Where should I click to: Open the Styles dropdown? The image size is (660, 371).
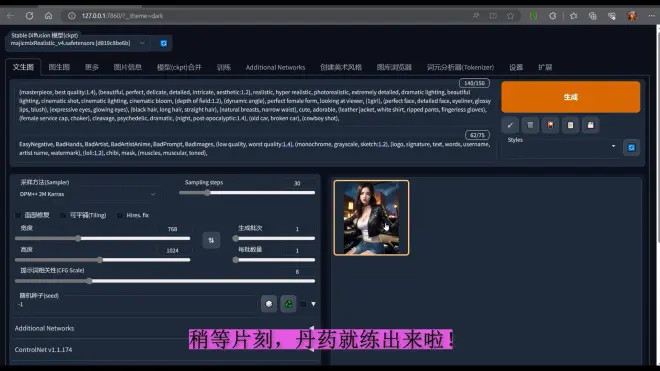562,146
